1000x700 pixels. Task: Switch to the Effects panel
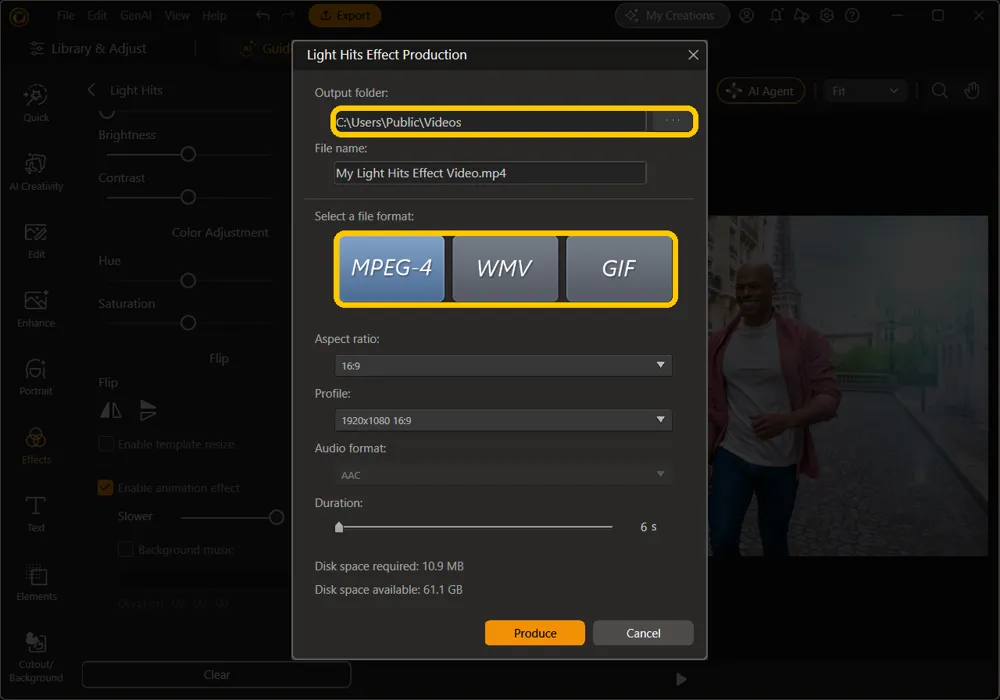36,446
